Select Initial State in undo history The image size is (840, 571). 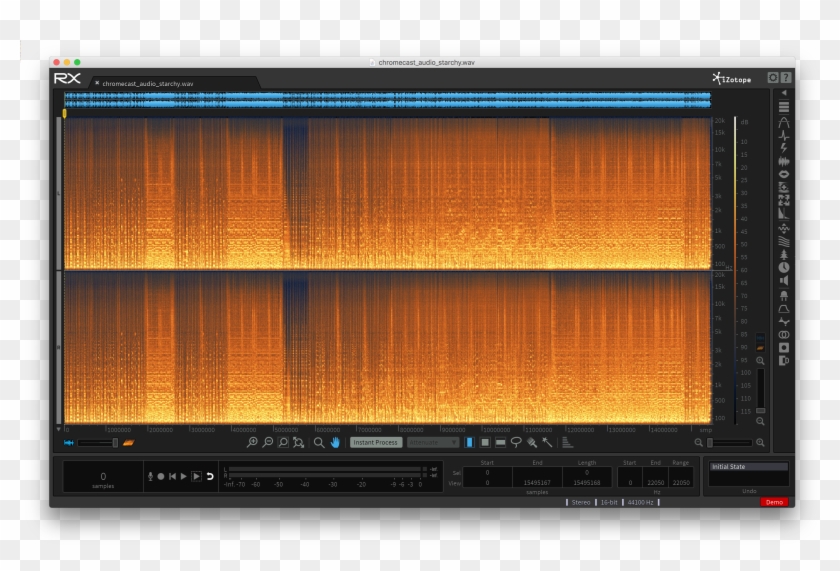click(x=748, y=467)
